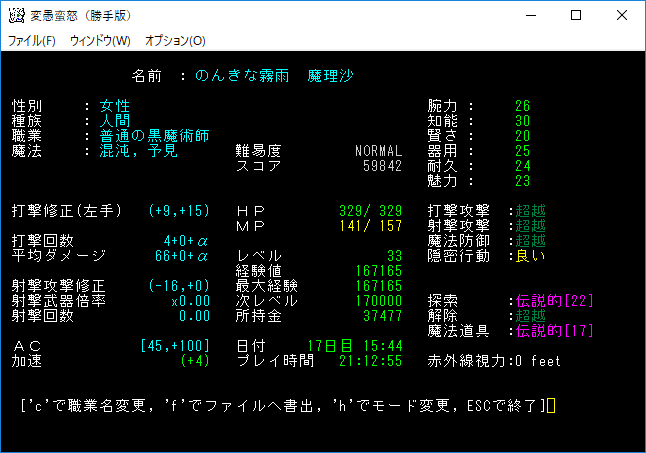Image resolution: width=646 pixels, height=453 pixels.
Task: Close the 変愚蛮怒 window
Action: (x=622, y=16)
